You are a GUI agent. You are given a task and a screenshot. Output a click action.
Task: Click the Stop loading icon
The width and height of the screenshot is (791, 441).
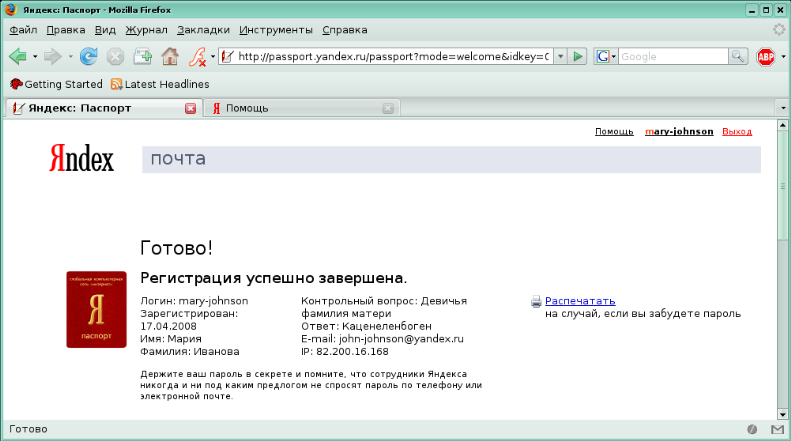pos(116,57)
